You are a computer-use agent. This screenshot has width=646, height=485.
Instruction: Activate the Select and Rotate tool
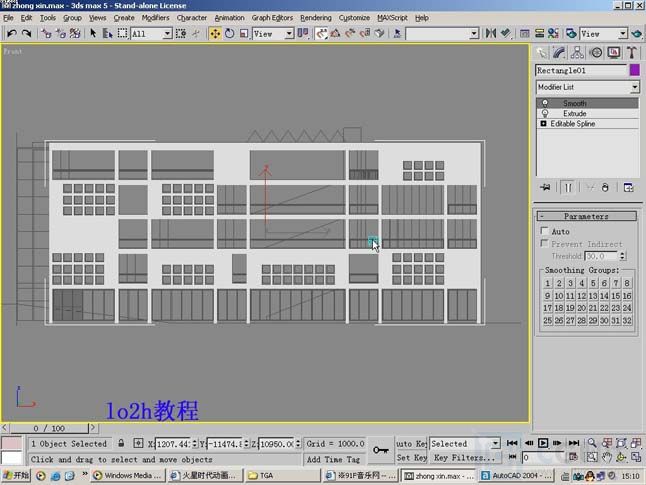click(229, 33)
